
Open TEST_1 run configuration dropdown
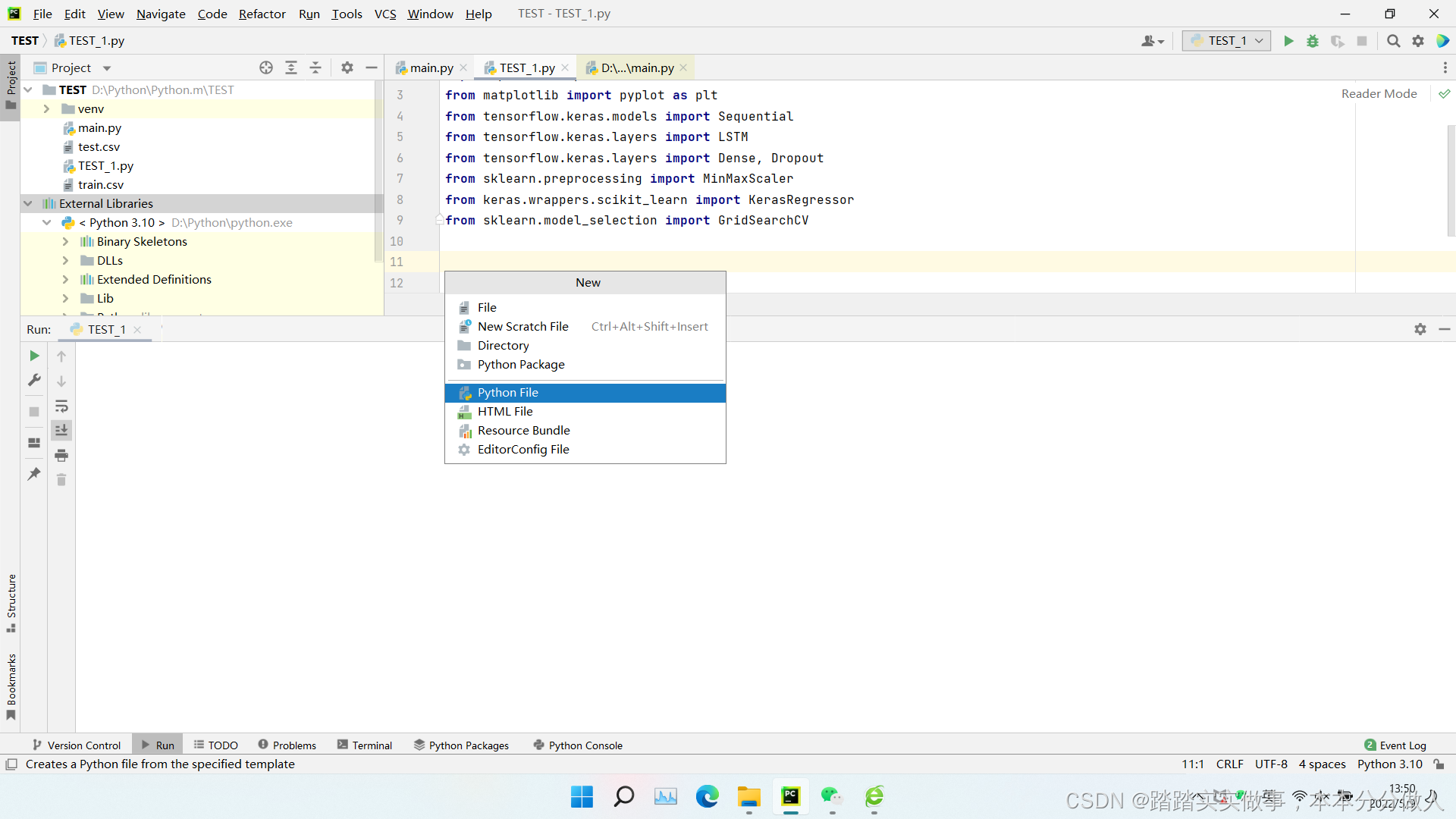pos(1226,41)
